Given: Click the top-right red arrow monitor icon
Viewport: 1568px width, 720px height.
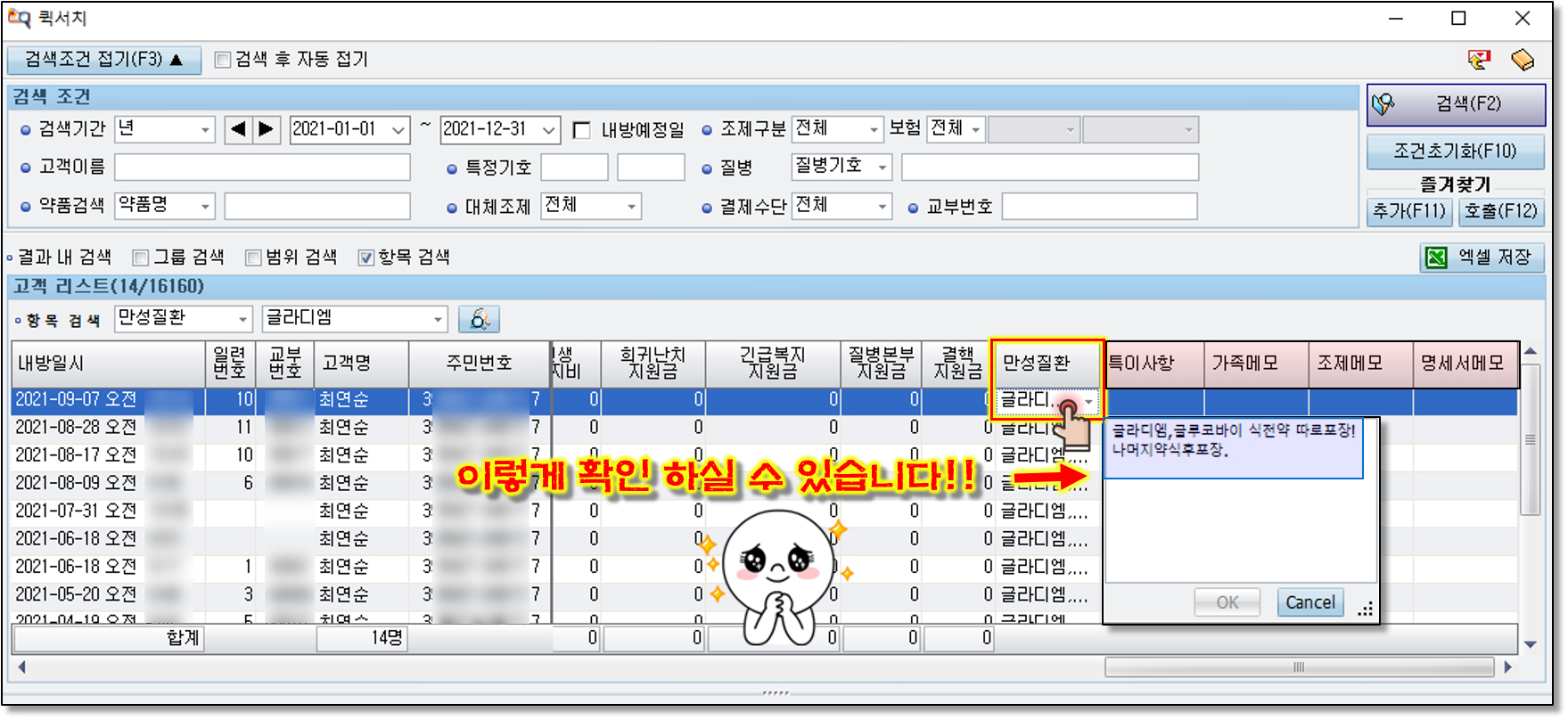Looking at the screenshot, I should (x=1479, y=60).
